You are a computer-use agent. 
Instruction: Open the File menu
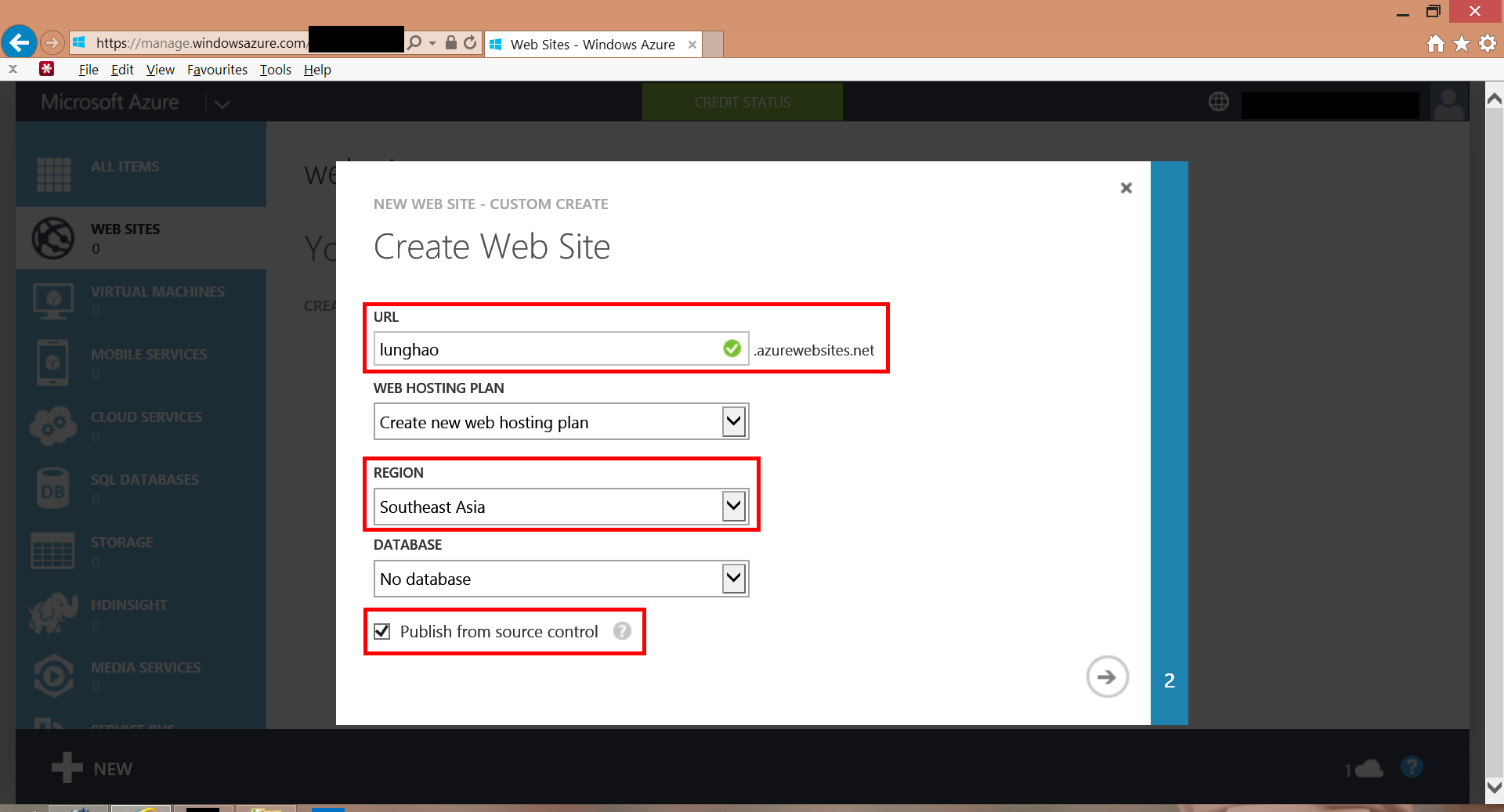click(89, 70)
